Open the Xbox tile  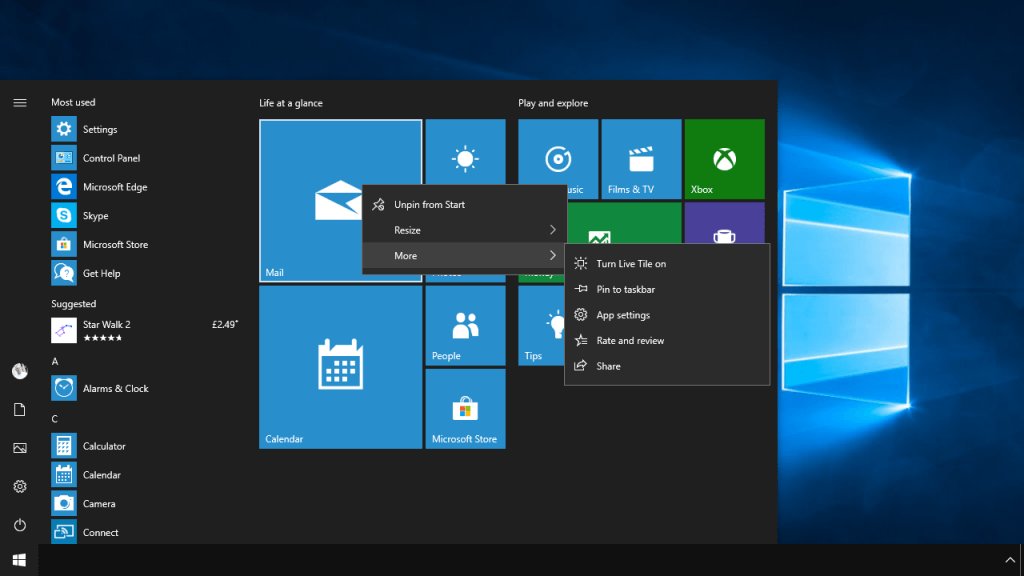[x=726, y=160]
